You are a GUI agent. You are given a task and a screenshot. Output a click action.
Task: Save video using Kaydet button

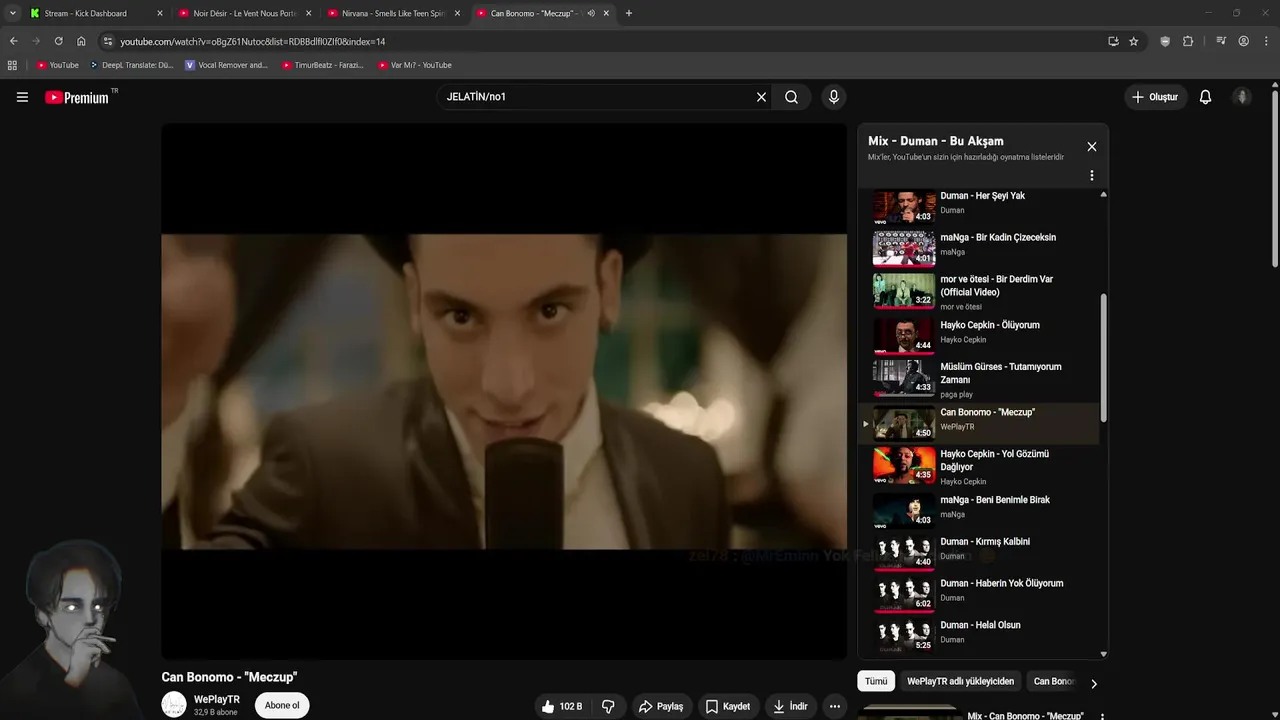pos(727,706)
